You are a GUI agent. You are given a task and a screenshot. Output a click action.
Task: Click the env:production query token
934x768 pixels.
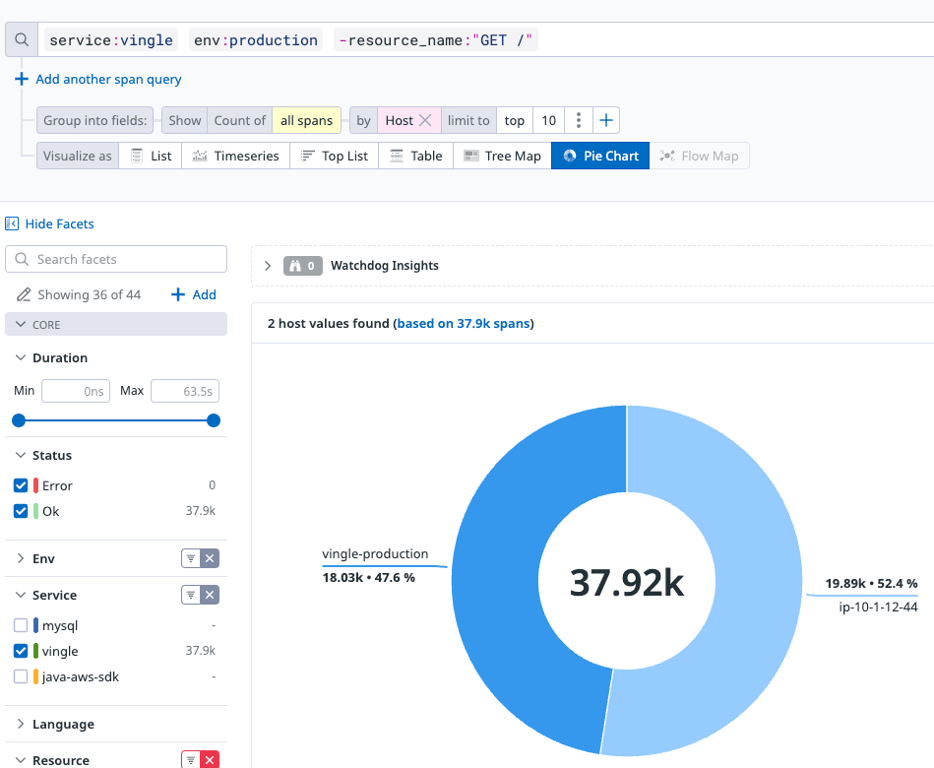click(x=256, y=40)
